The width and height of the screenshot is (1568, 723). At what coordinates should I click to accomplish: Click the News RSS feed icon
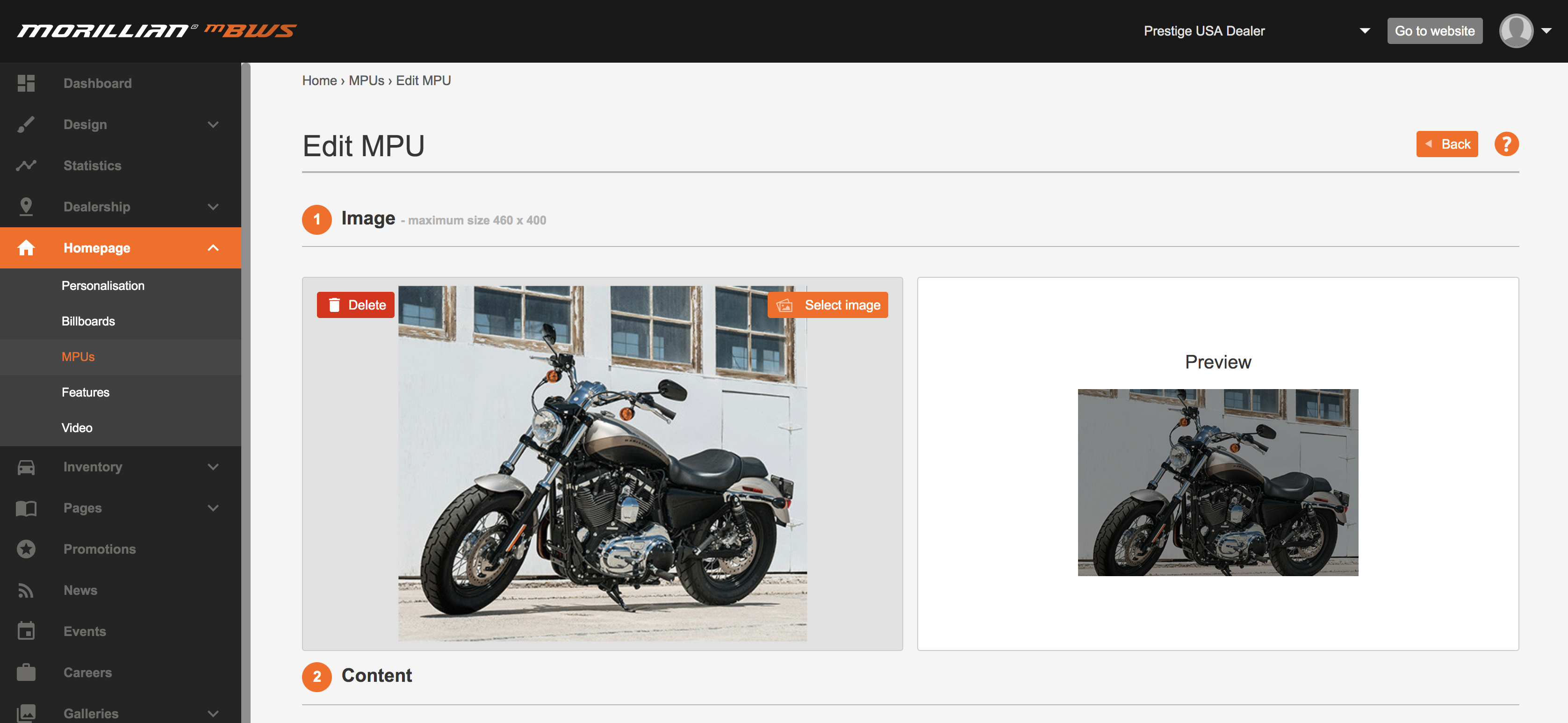tap(26, 590)
